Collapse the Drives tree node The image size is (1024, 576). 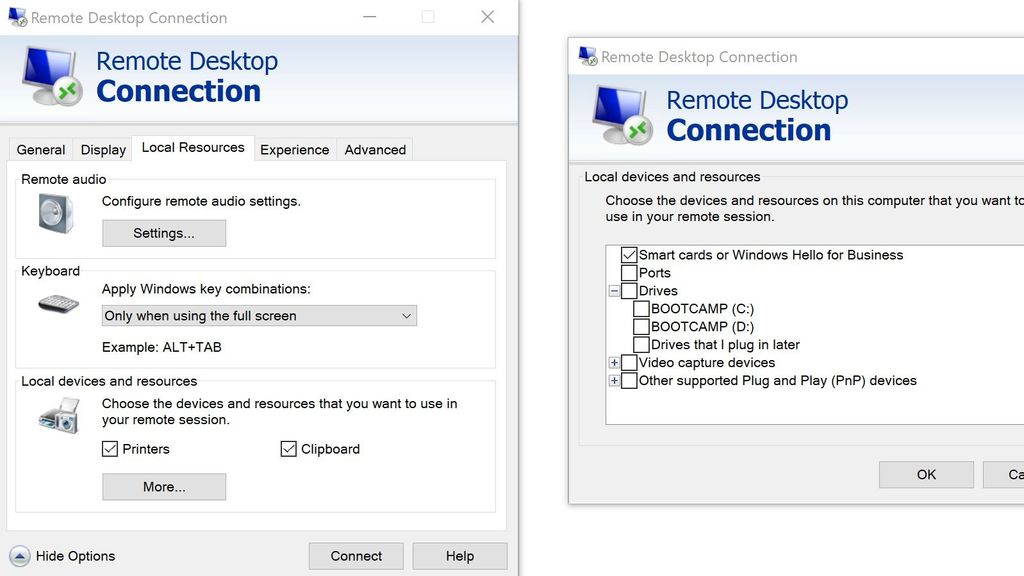[x=614, y=291]
